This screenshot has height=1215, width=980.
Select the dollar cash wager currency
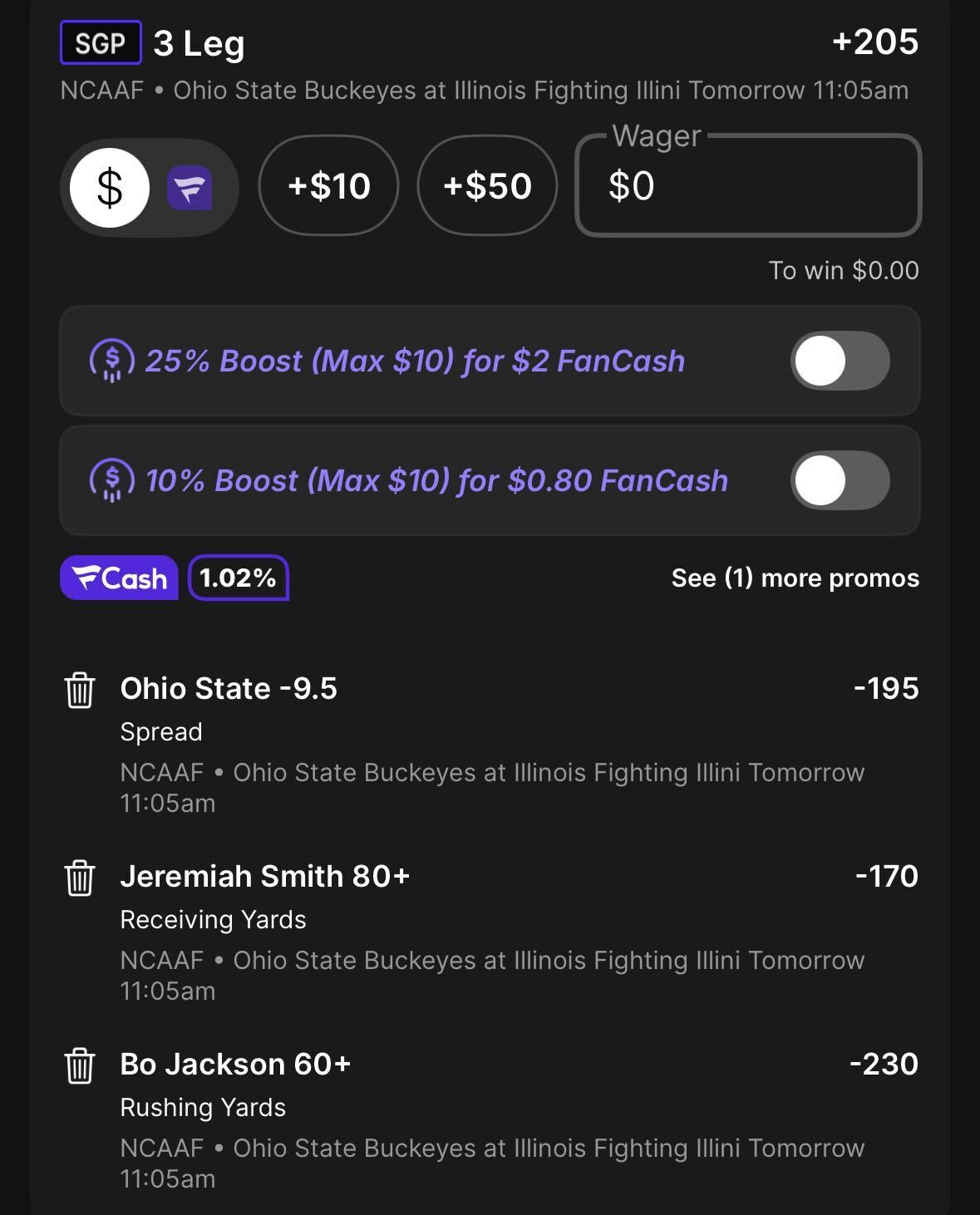coord(110,188)
